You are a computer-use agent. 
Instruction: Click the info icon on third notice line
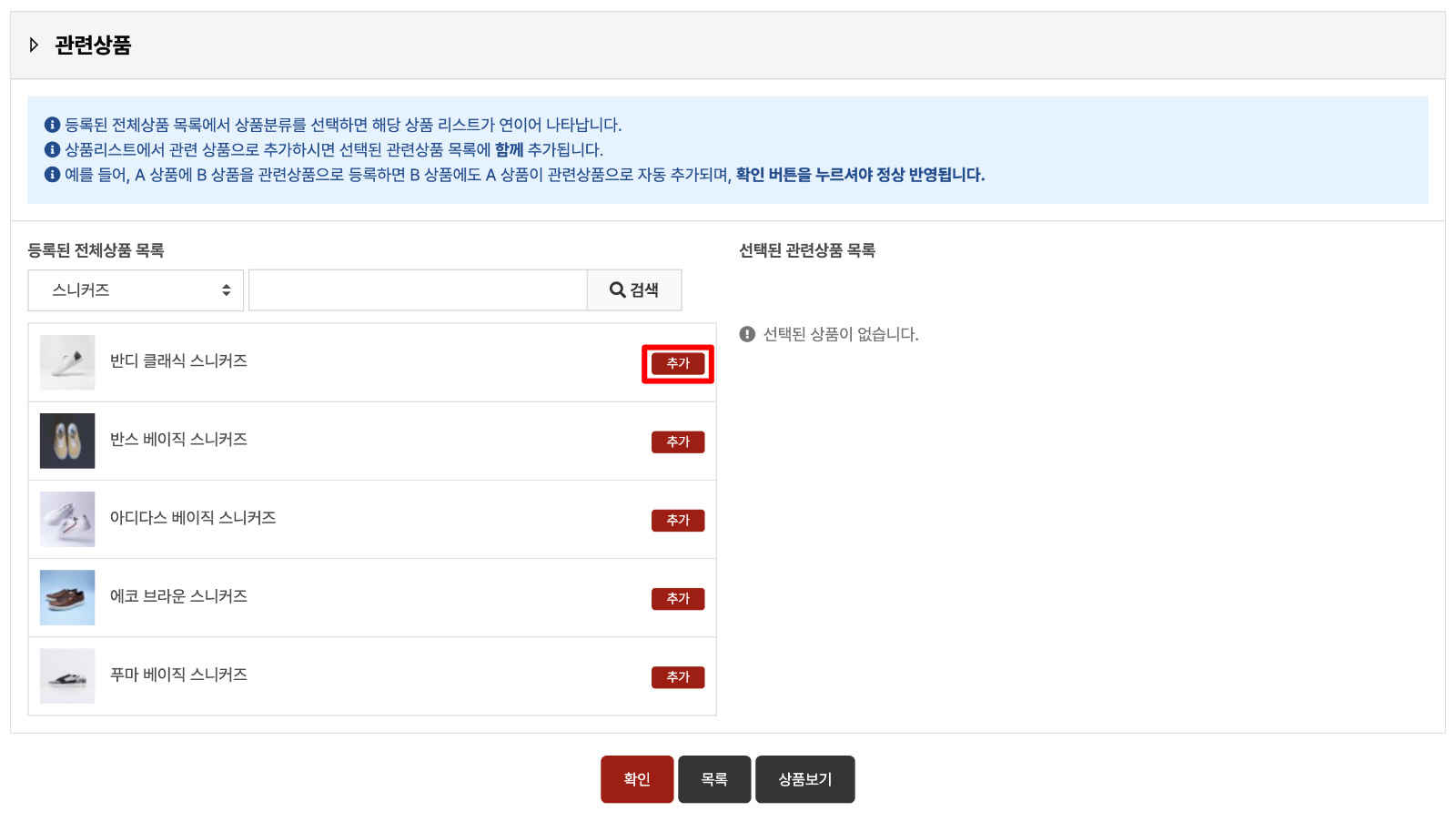click(53, 174)
